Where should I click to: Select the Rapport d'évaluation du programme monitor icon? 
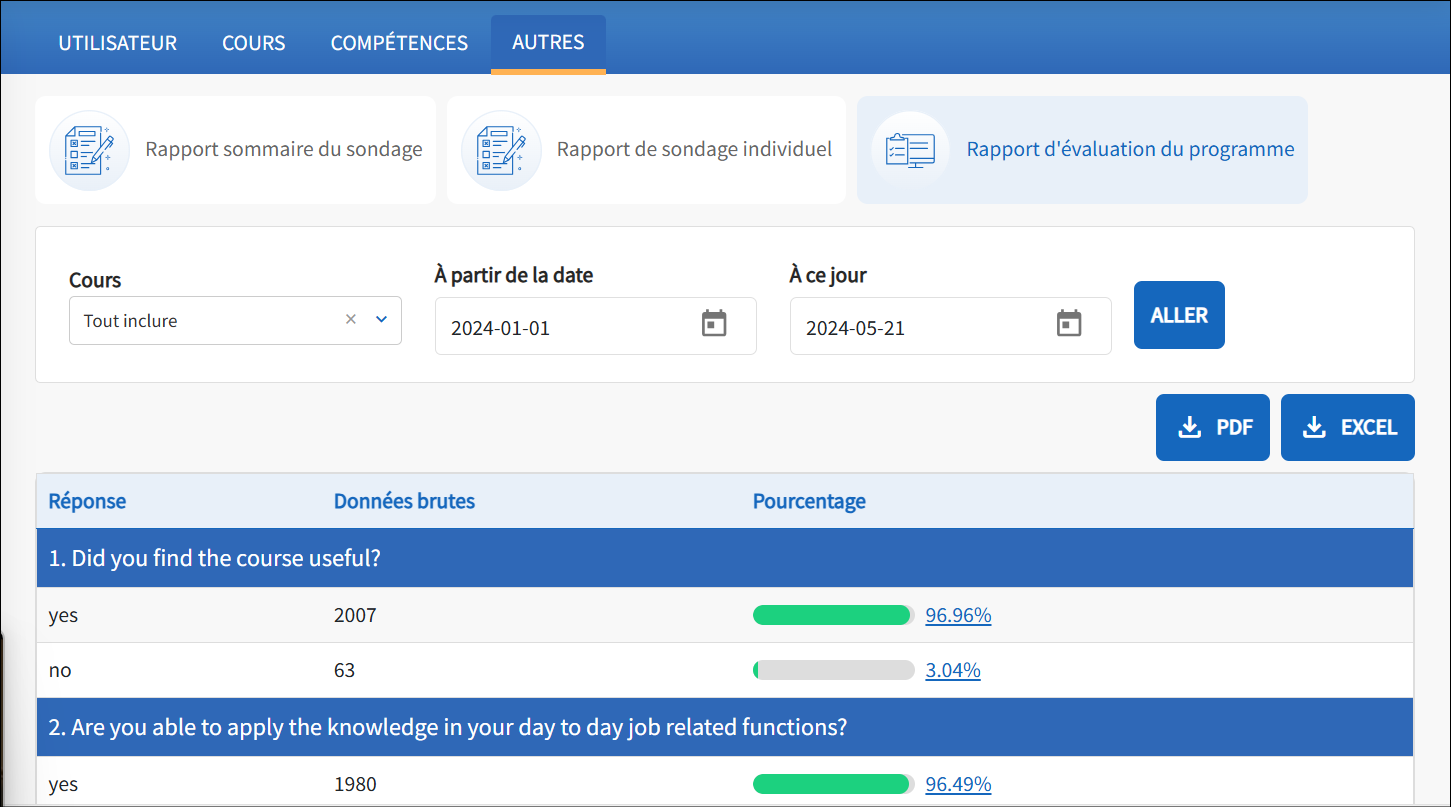coord(910,149)
